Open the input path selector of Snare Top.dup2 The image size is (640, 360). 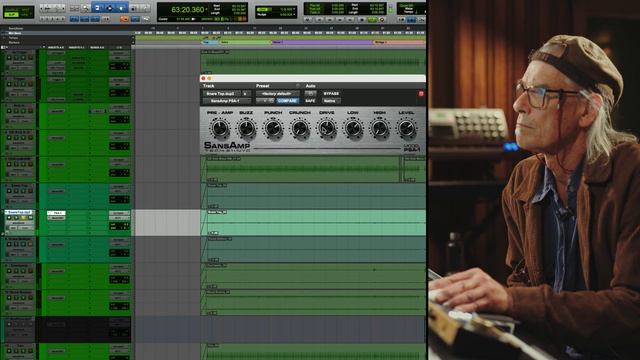pos(119,213)
